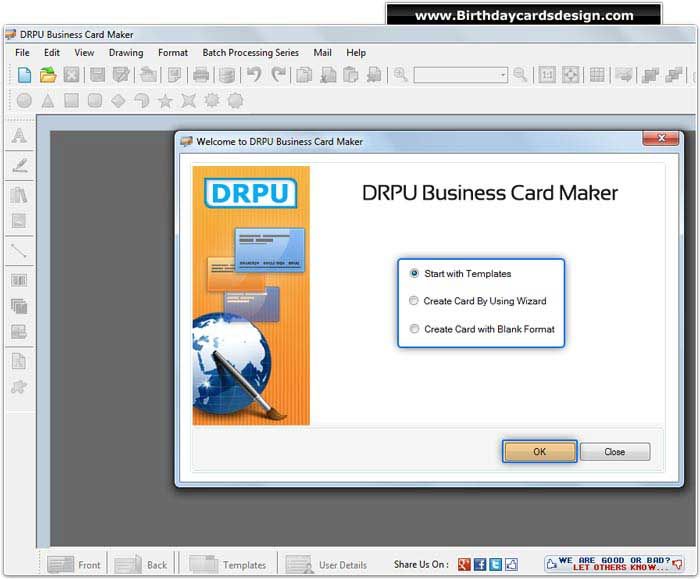The image size is (700, 579).
Task: Select the Line drawing tool
Action: 19,251
